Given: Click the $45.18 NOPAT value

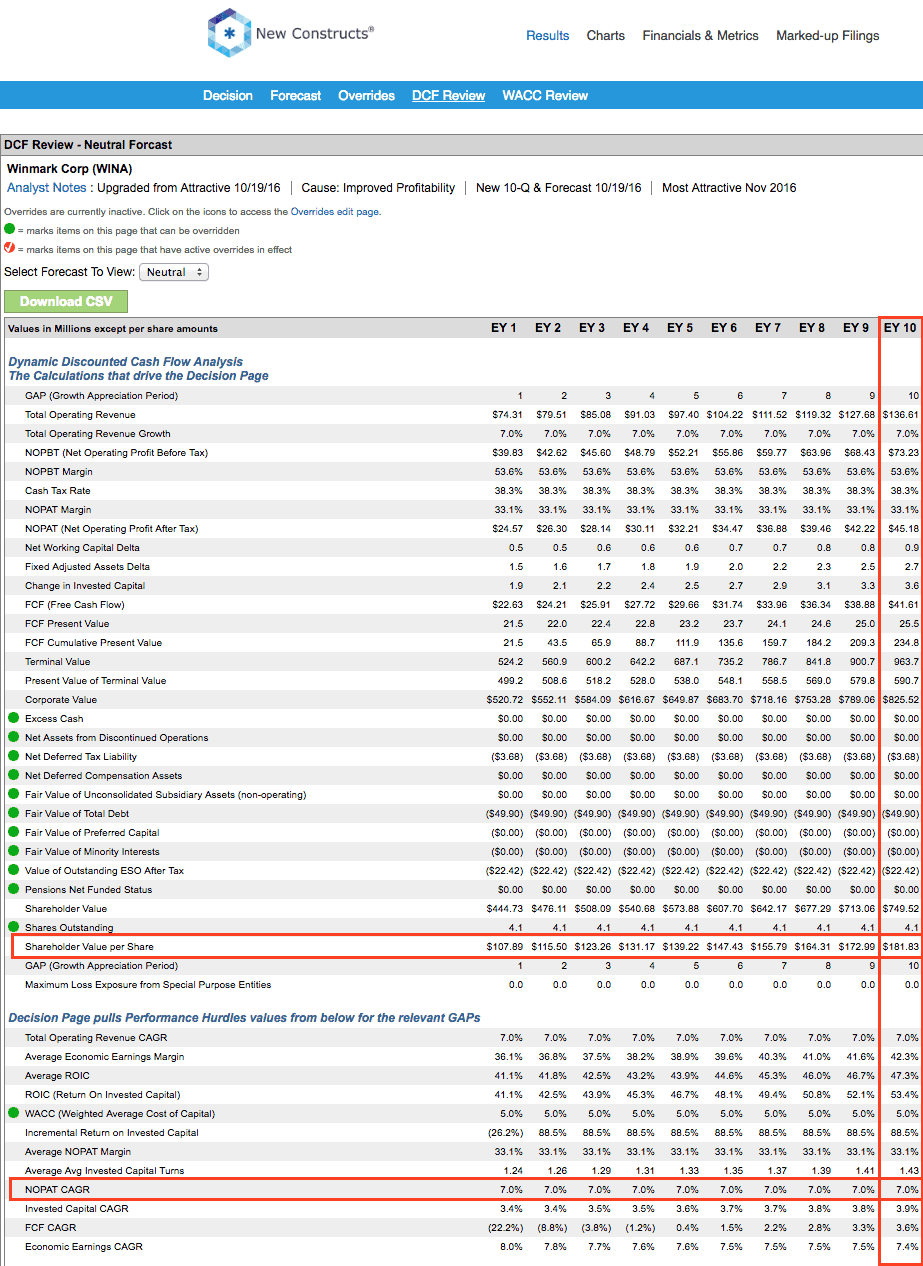Looking at the screenshot, I should [x=904, y=528].
